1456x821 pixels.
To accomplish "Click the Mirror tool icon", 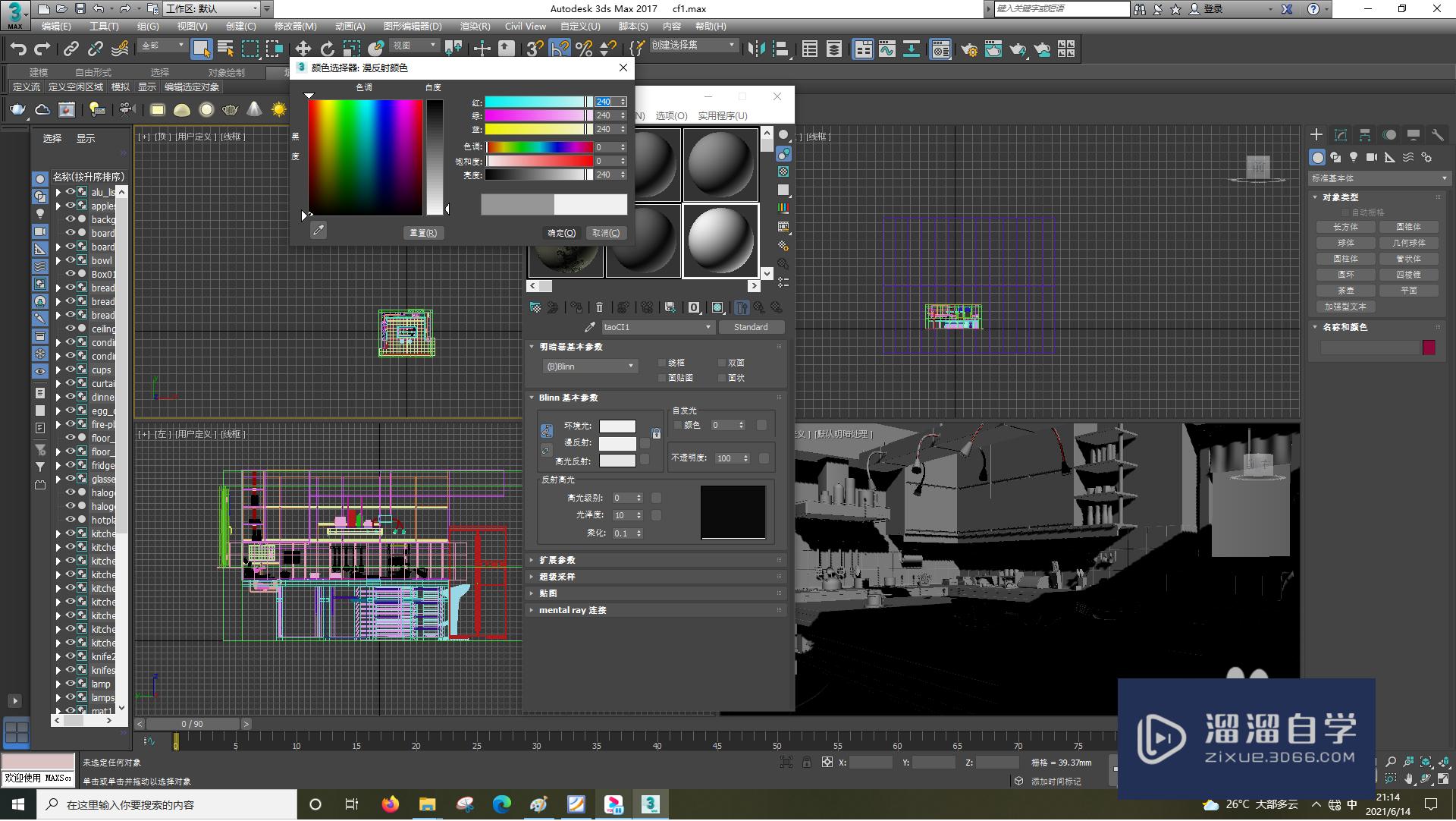I will click(756, 49).
